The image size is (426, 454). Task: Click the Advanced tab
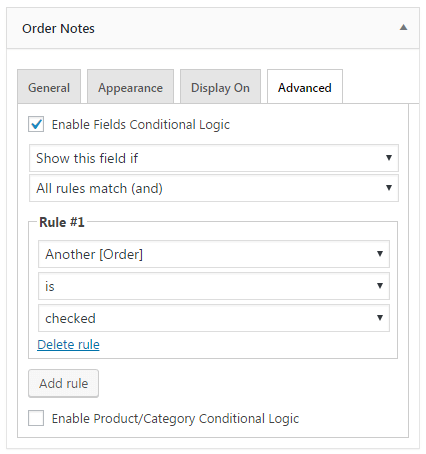pos(305,87)
